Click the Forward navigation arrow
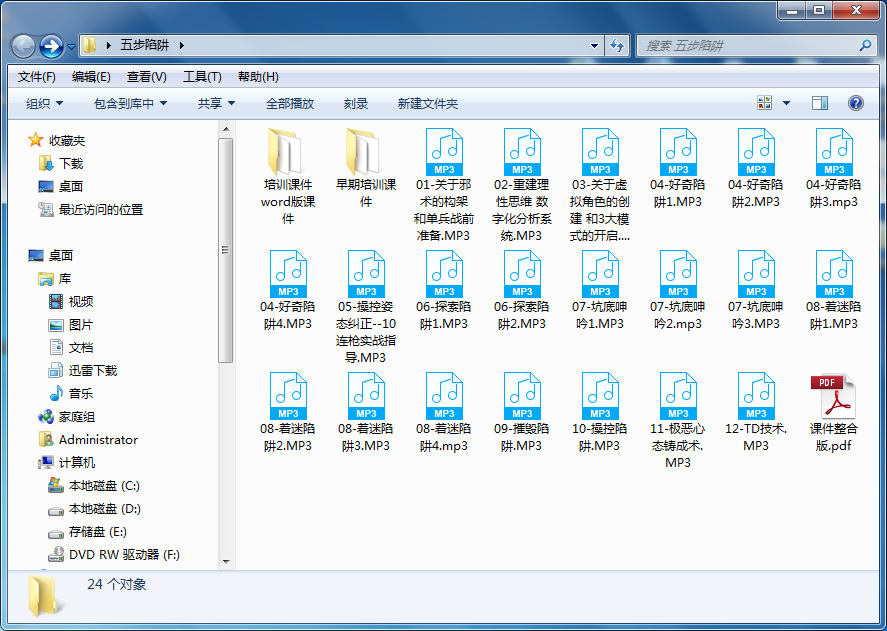 coord(51,46)
